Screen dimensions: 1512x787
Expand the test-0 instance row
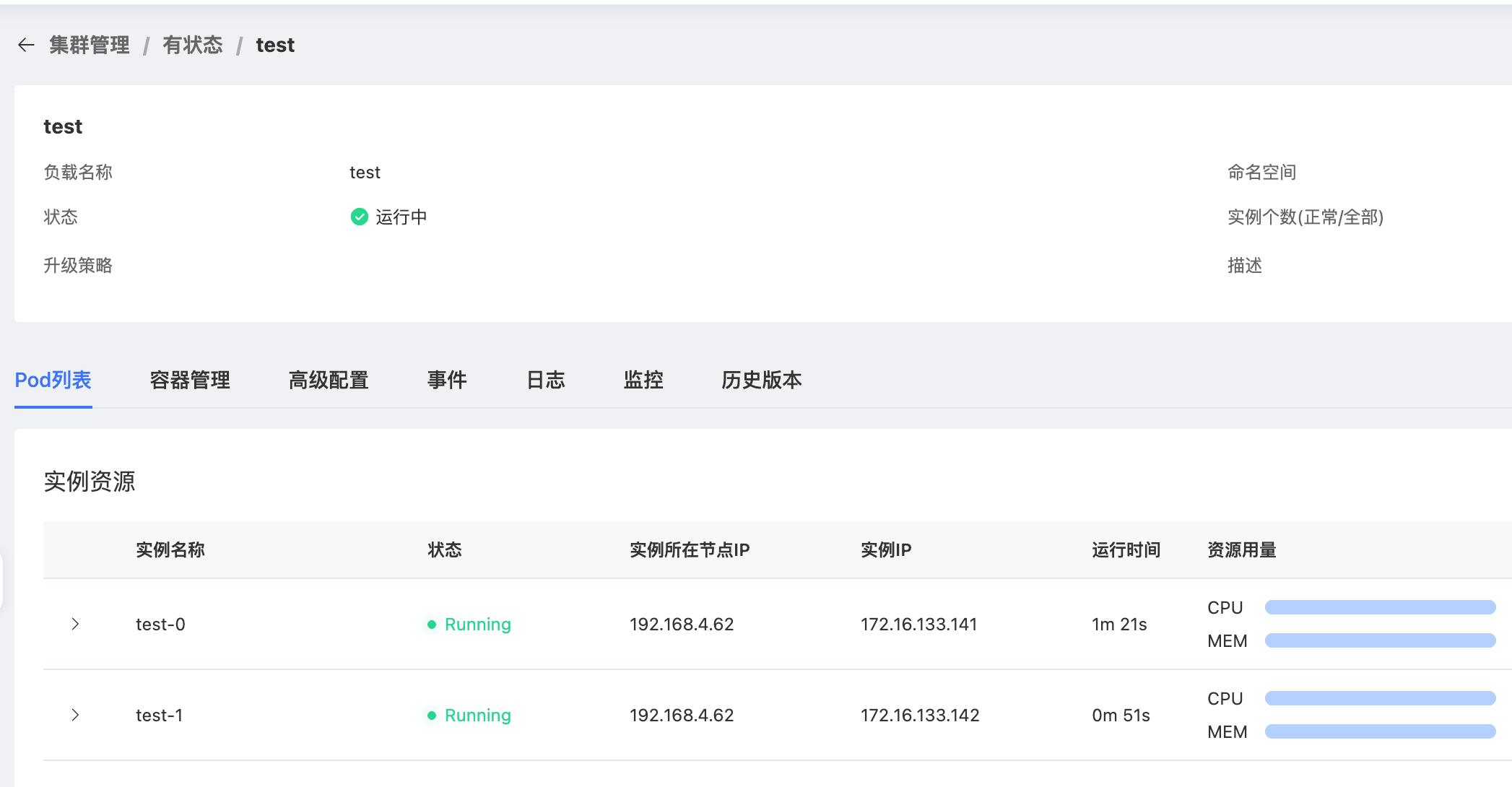[x=75, y=624]
